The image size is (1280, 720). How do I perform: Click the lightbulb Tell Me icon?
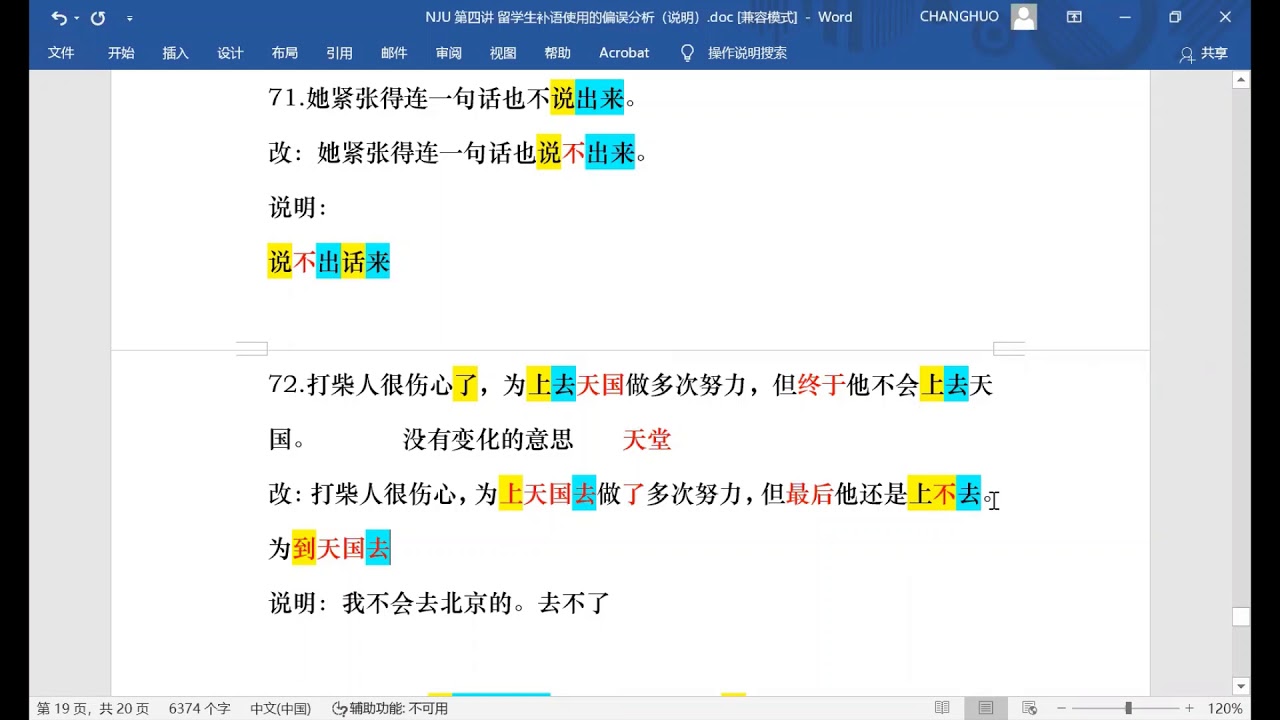(x=687, y=53)
